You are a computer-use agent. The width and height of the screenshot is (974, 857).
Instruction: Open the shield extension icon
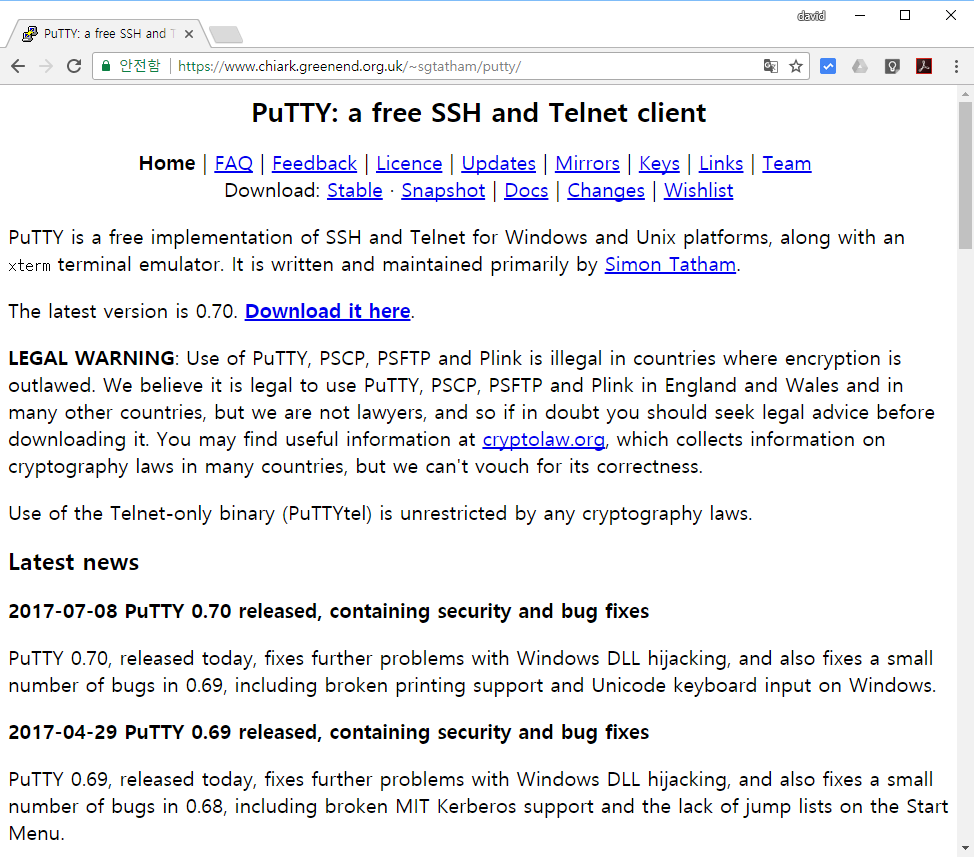click(892, 66)
